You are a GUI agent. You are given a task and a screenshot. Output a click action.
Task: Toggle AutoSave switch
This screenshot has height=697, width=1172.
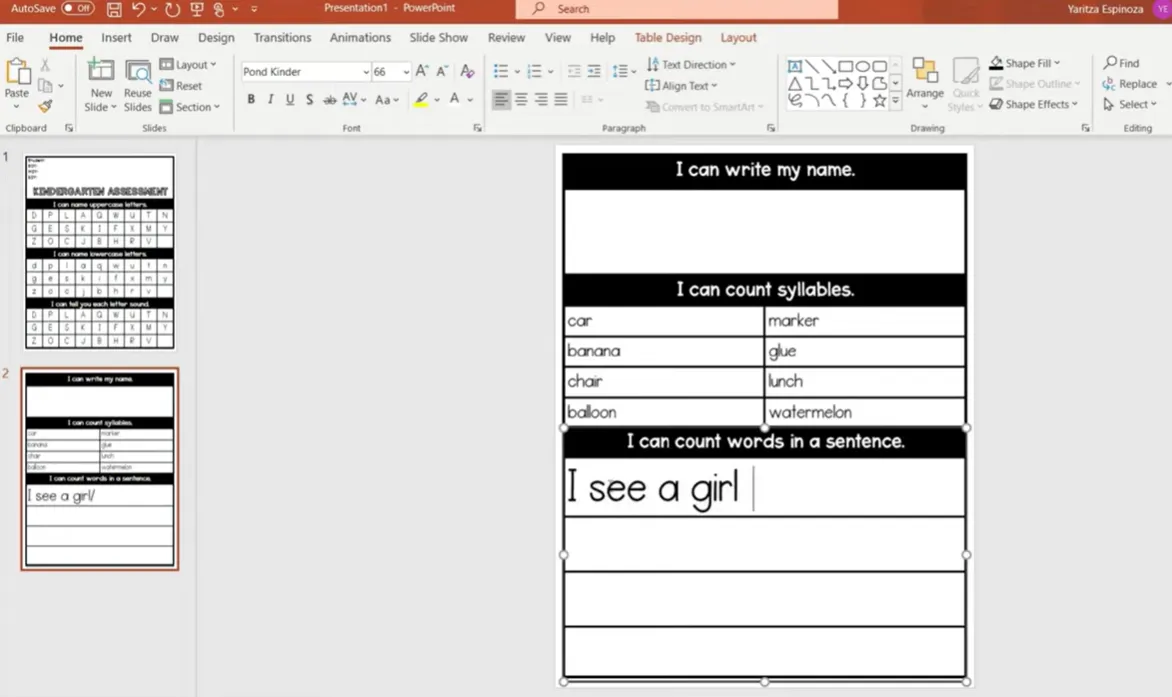pos(77,8)
